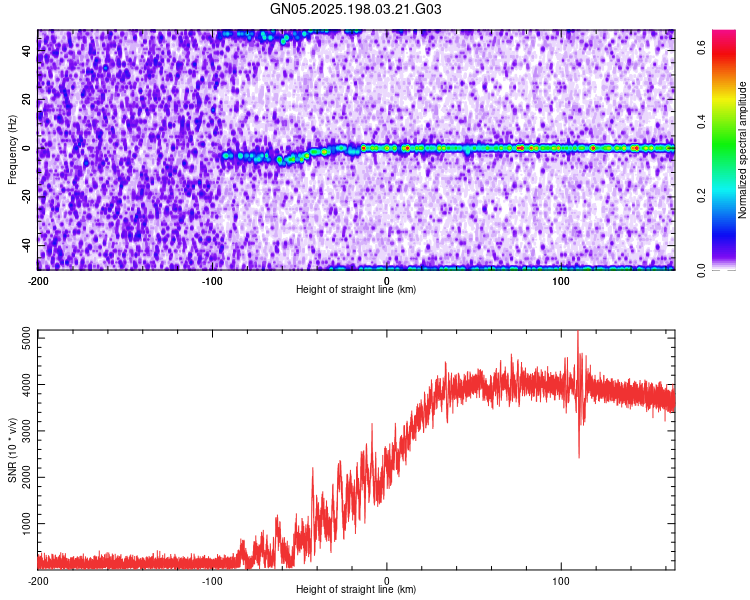Viewport: 750px width, 600px height.
Task: Click the 1000 tick on the SNR axis
Action: coord(27,523)
